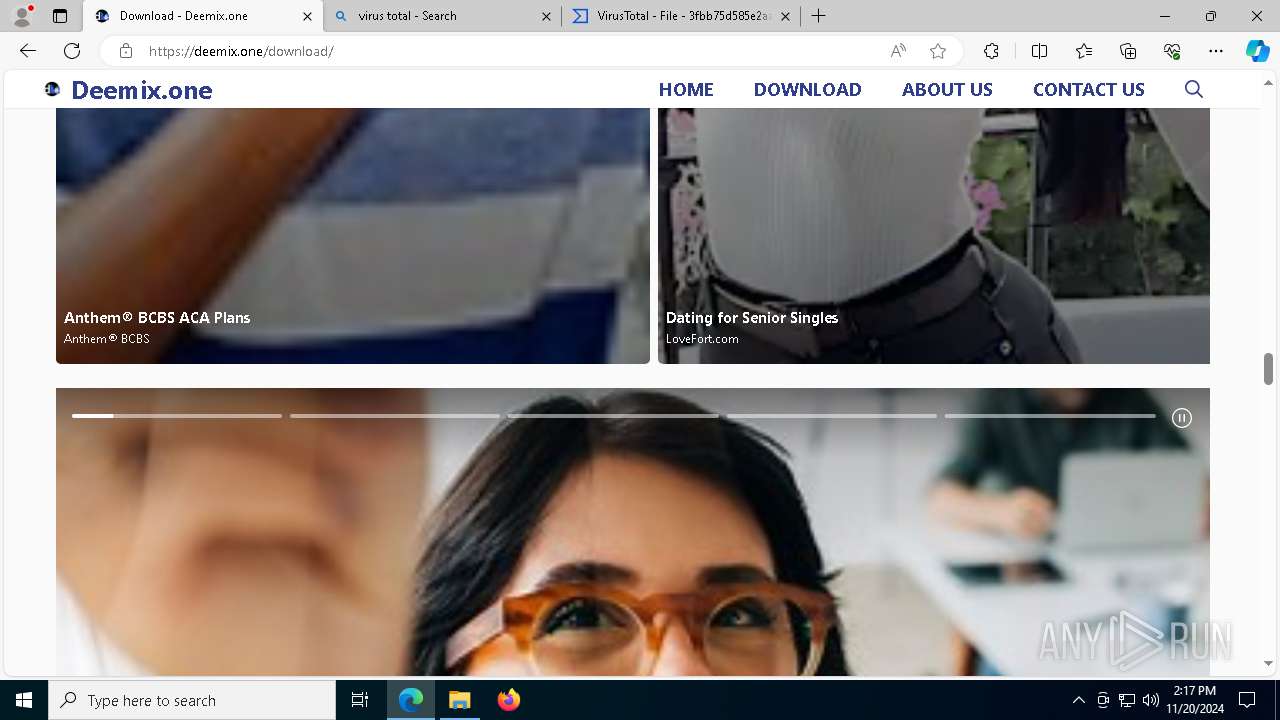
Task: Jump to second carousel slide indicator
Action: coord(395,416)
